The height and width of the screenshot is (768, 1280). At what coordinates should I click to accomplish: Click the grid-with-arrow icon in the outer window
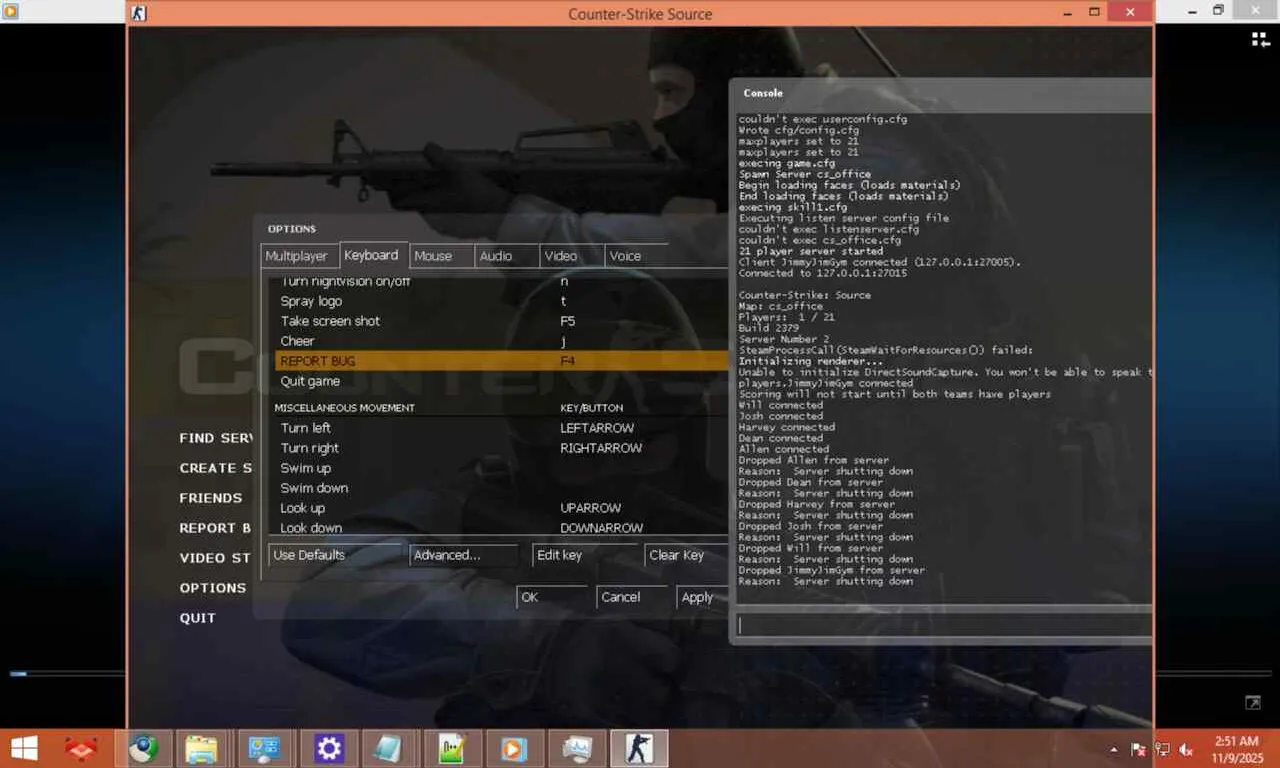coord(1260,39)
